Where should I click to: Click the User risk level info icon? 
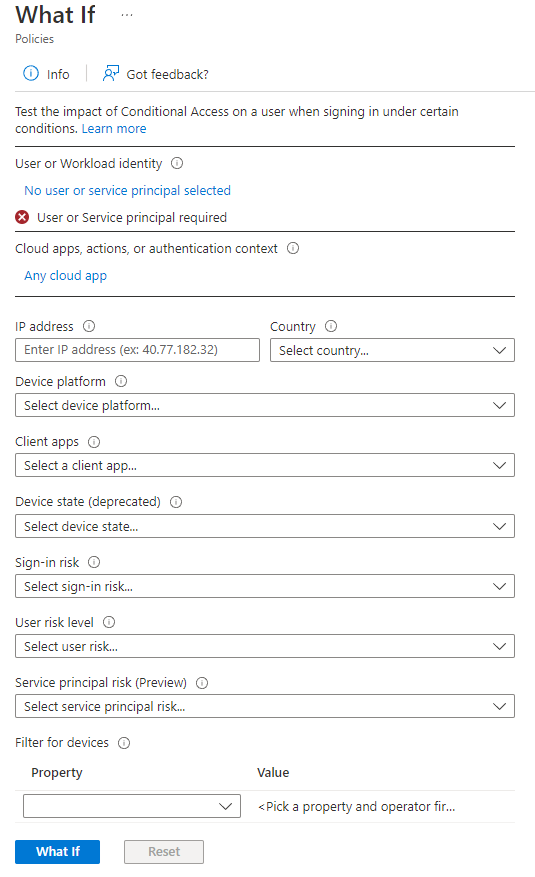[109, 622]
